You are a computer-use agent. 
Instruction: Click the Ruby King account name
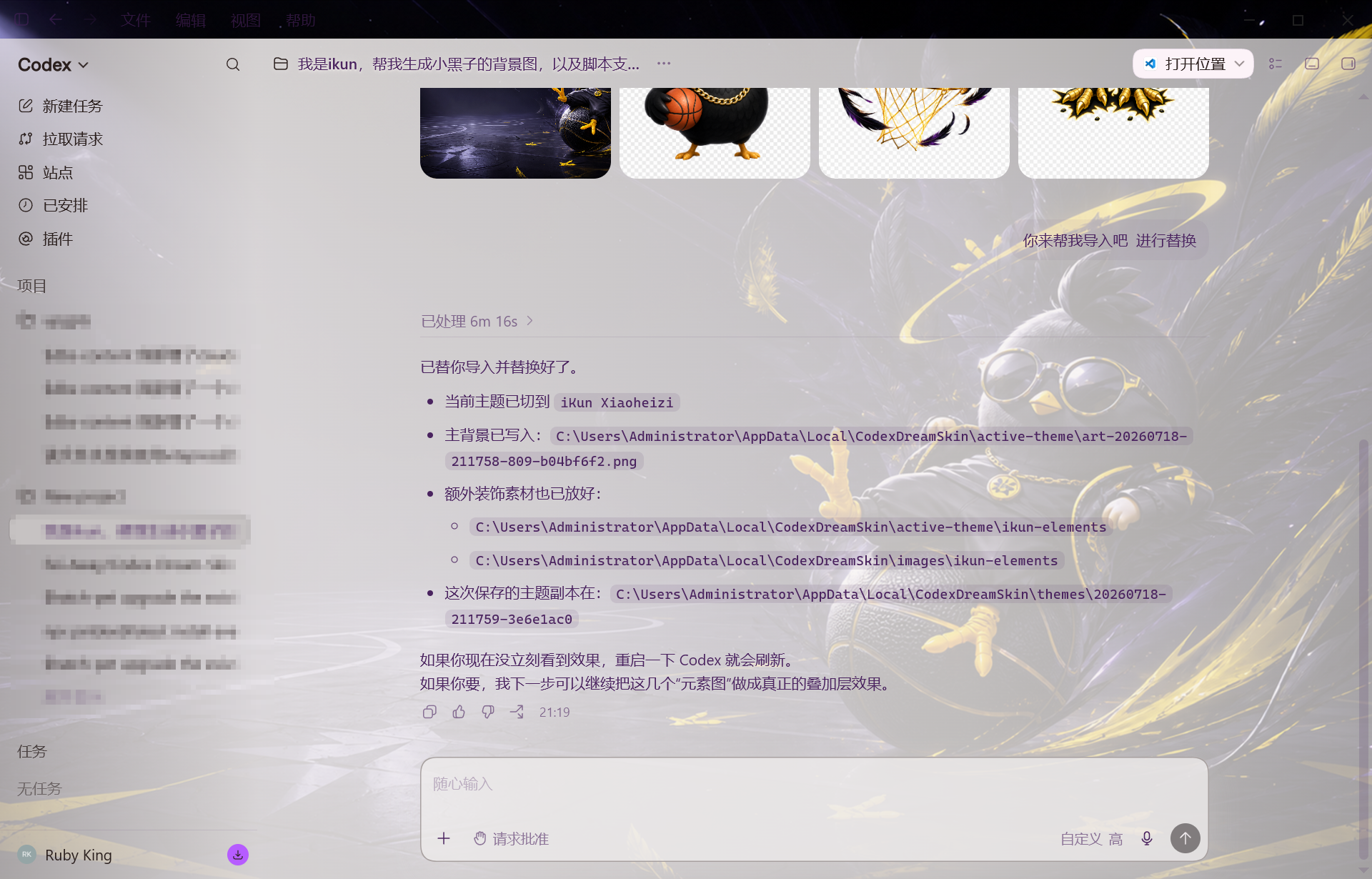[79, 855]
